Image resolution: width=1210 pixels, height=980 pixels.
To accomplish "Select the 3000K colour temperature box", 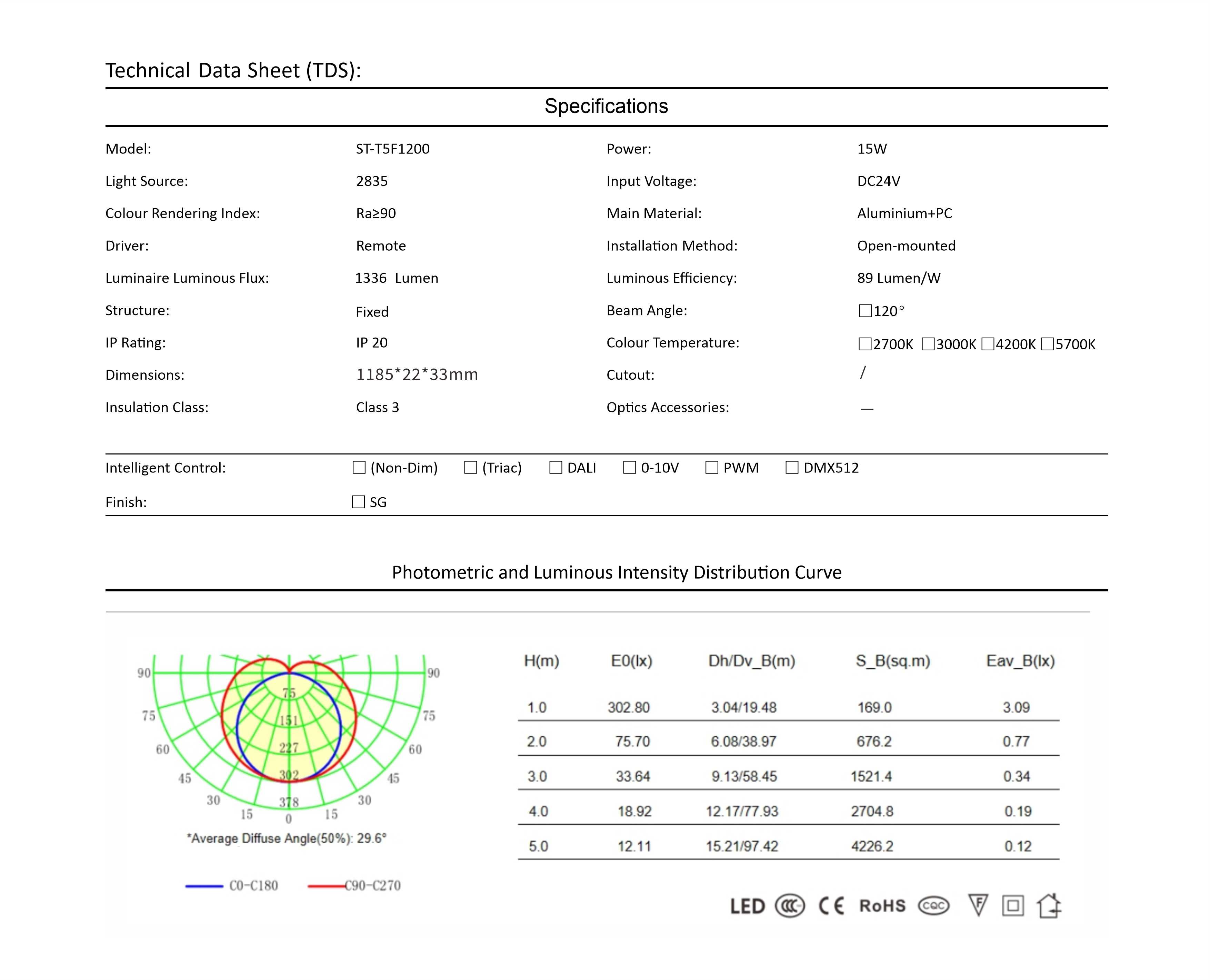I will tap(928, 344).
